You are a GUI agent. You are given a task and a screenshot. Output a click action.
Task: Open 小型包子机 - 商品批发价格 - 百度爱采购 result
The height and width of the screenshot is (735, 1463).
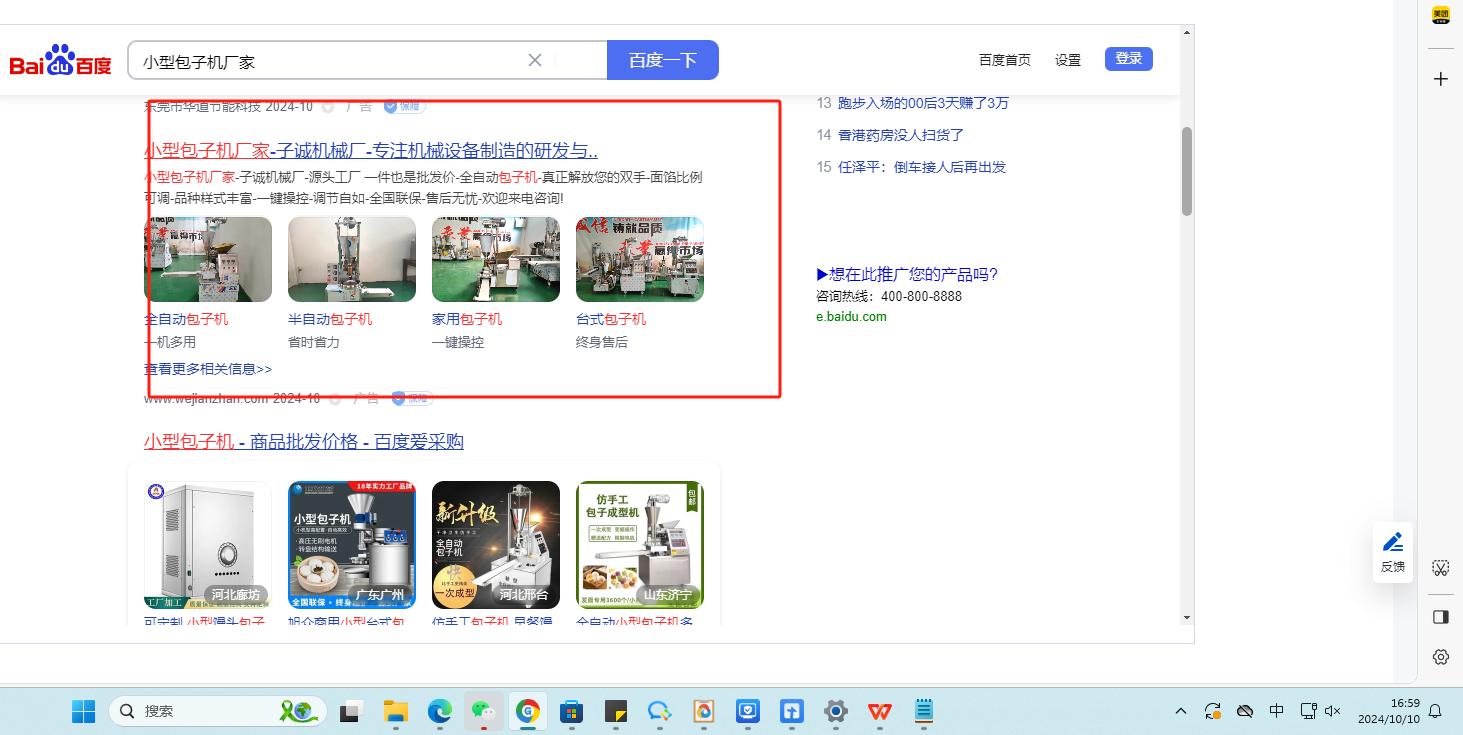(x=304, y=442)
